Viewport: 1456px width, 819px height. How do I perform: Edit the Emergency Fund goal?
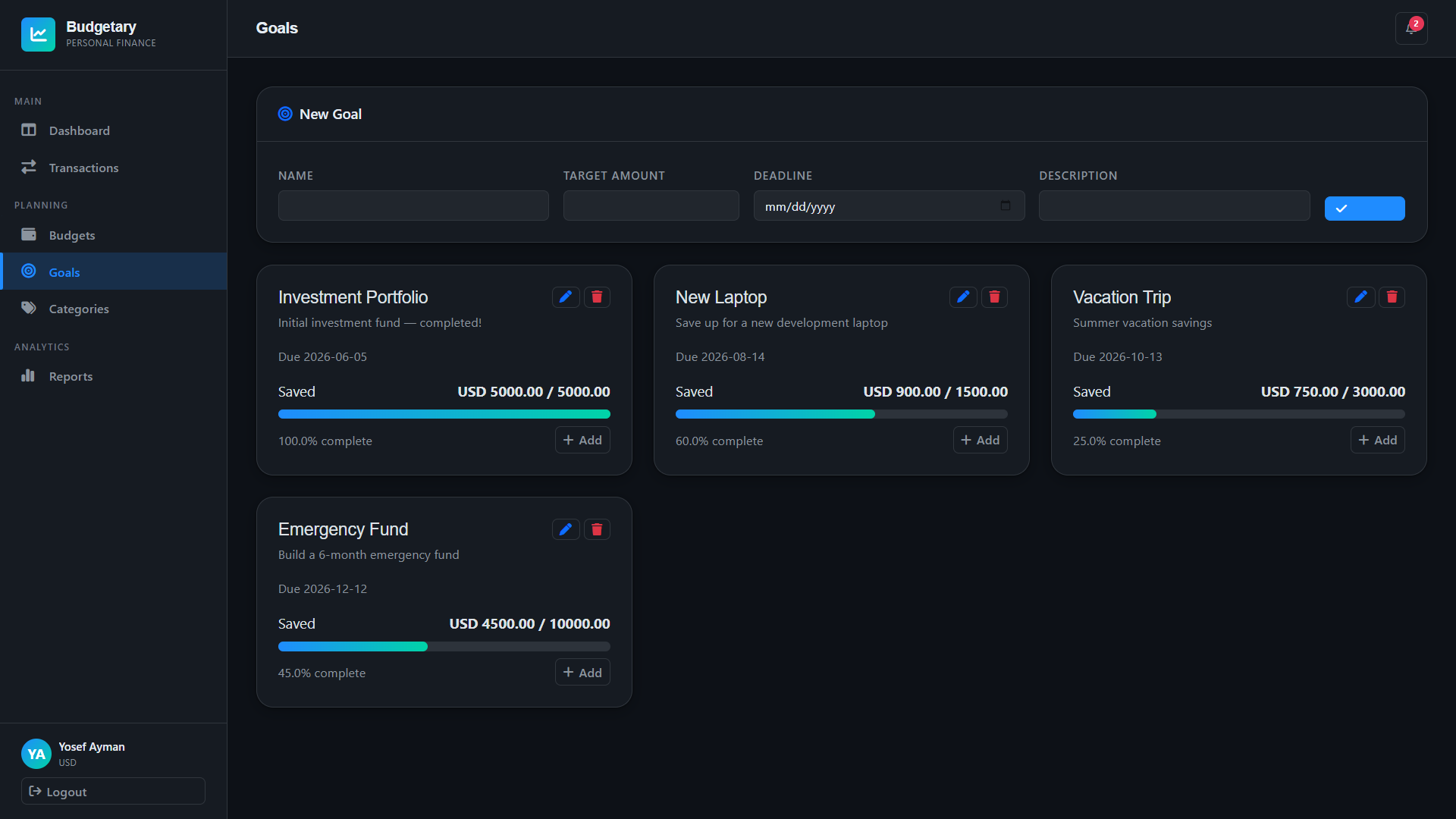(566, 529)
